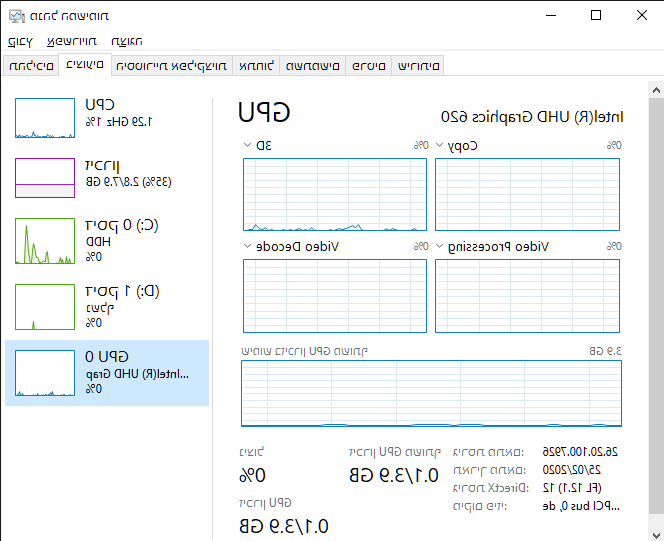Click the shared GPU memory 0.1/3.9 GB value
Screen dimensions: 664x541
tap(394, 475)
